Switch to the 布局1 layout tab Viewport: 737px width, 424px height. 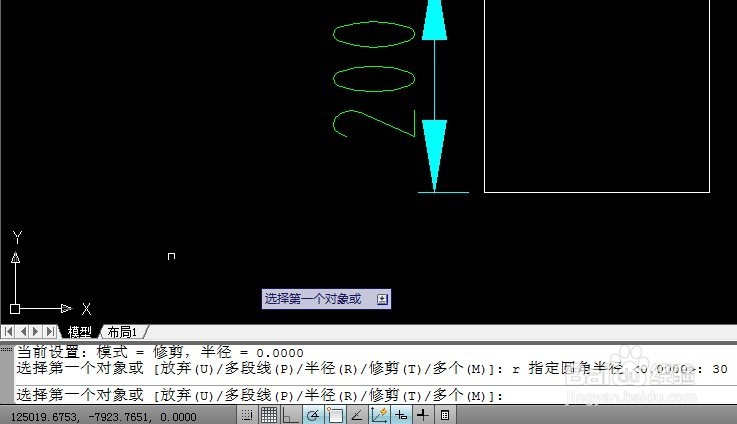click(x=122, y=332)
